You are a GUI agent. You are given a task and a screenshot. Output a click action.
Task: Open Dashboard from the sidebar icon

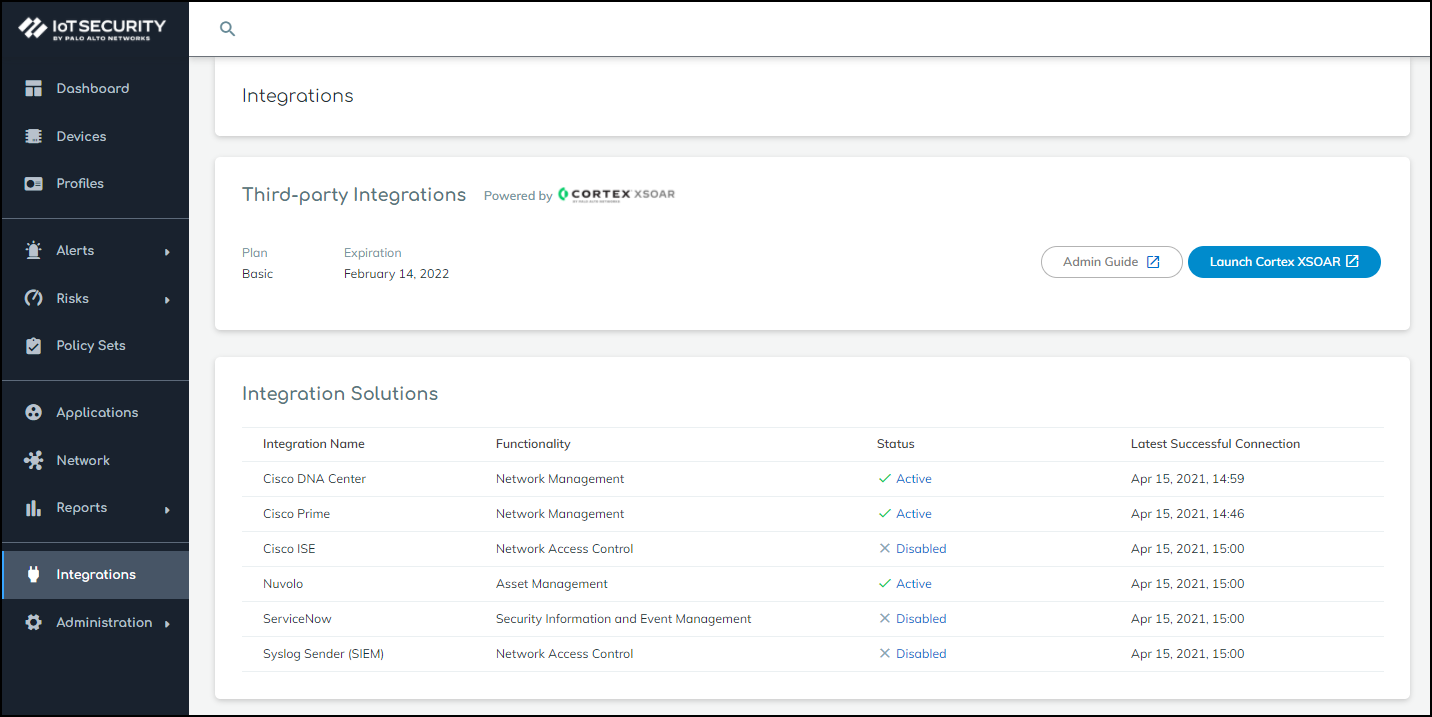click(34, 89)
